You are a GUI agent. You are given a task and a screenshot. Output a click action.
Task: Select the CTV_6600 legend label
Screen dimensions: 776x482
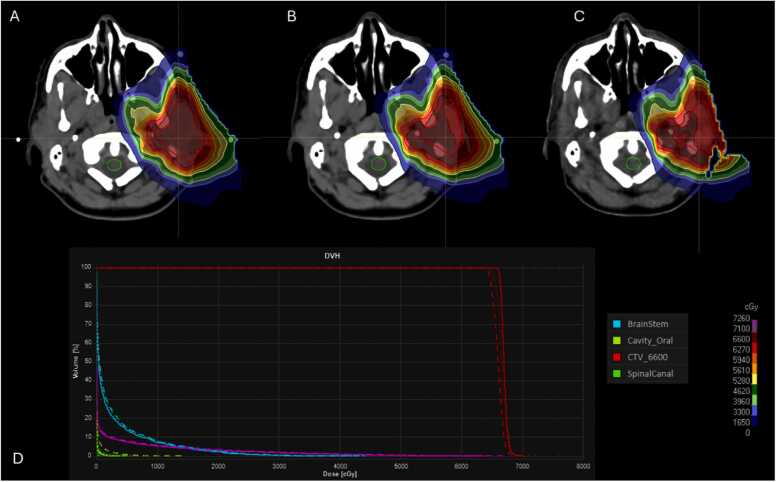coord(649,359)
